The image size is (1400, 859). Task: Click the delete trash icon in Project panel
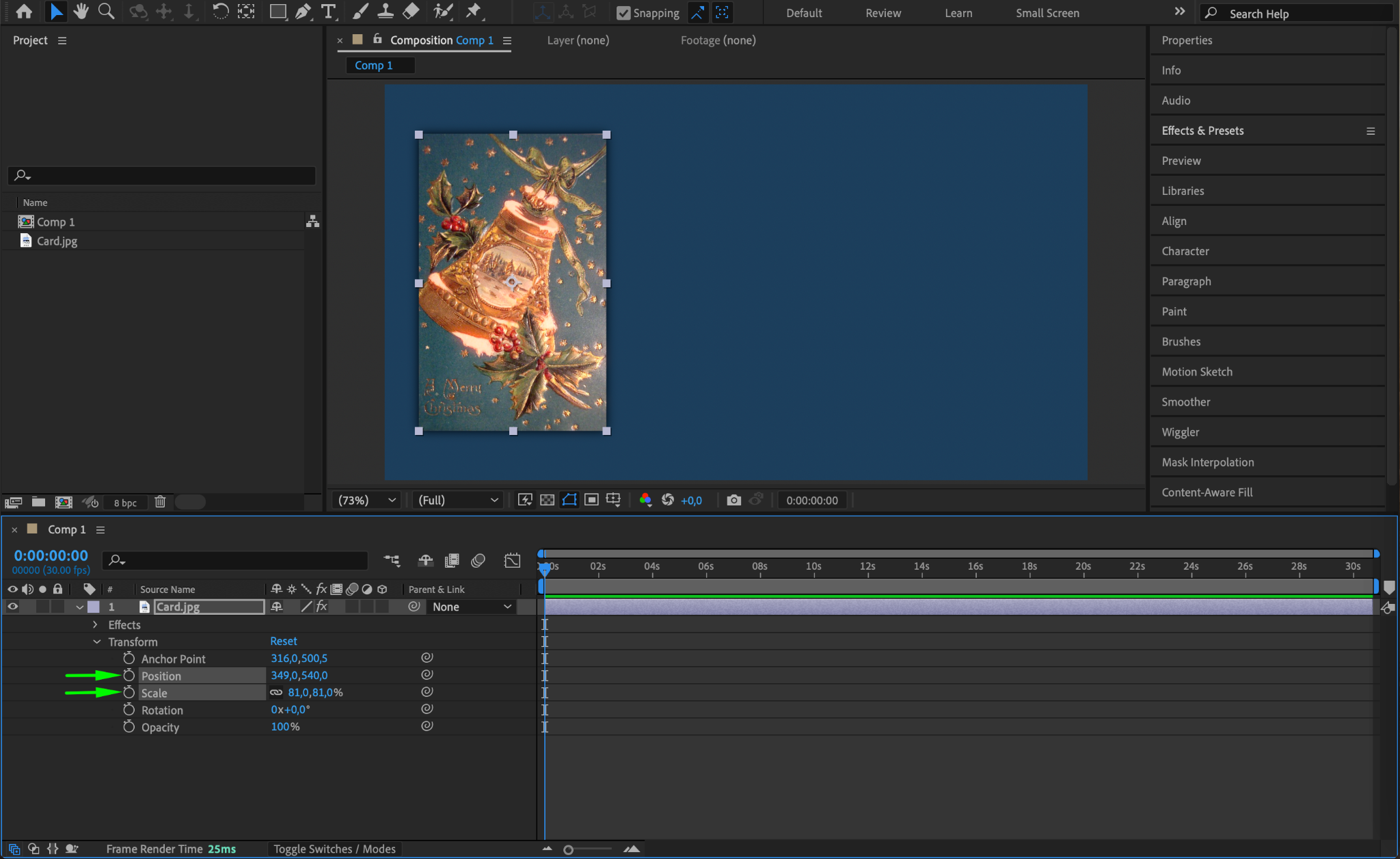(x=160, y=502)
